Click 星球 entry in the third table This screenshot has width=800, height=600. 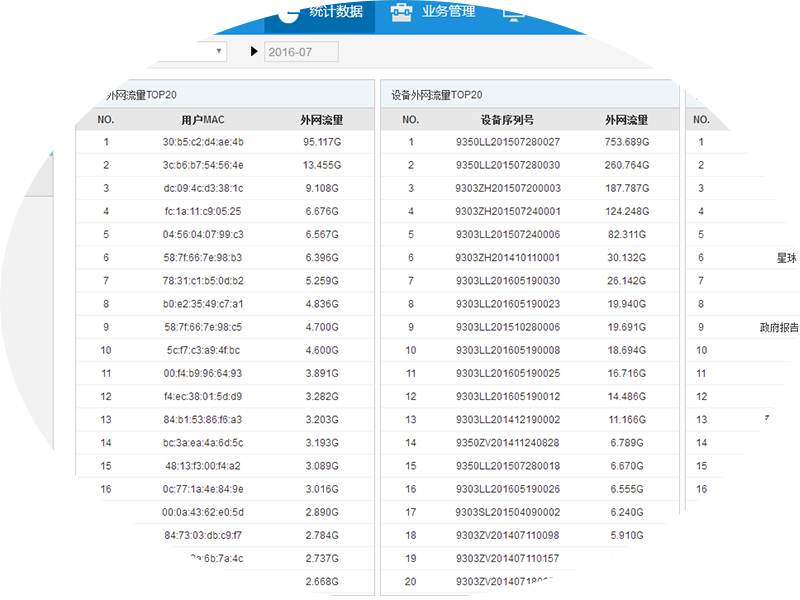[786, 258]
